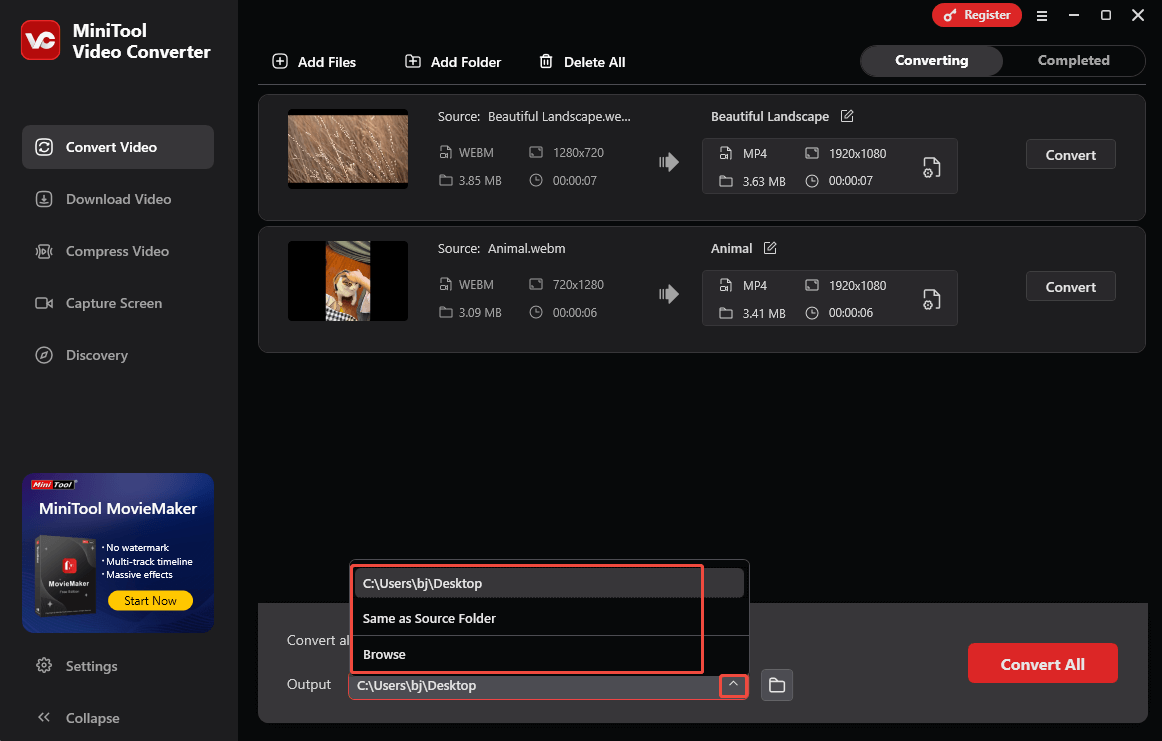Screen dimensions: 1162x741
Task: Click Delete All to clear the list
Action: coord(582,62)
